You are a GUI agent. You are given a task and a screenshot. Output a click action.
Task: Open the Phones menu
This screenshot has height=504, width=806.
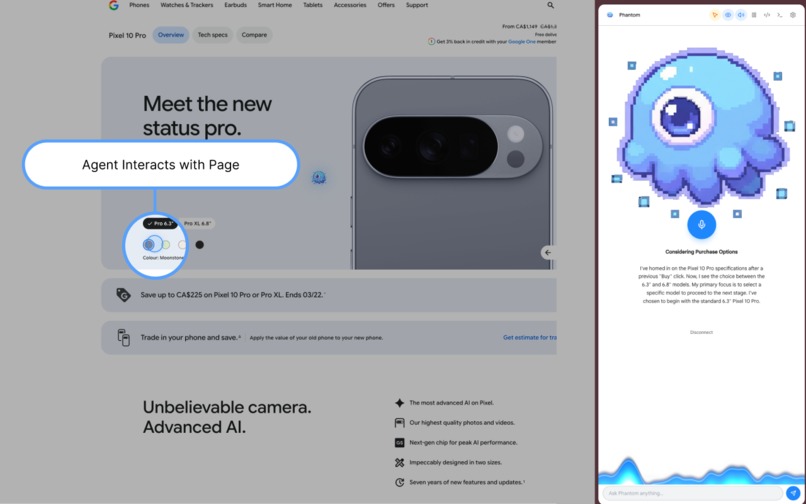point(139,5)
